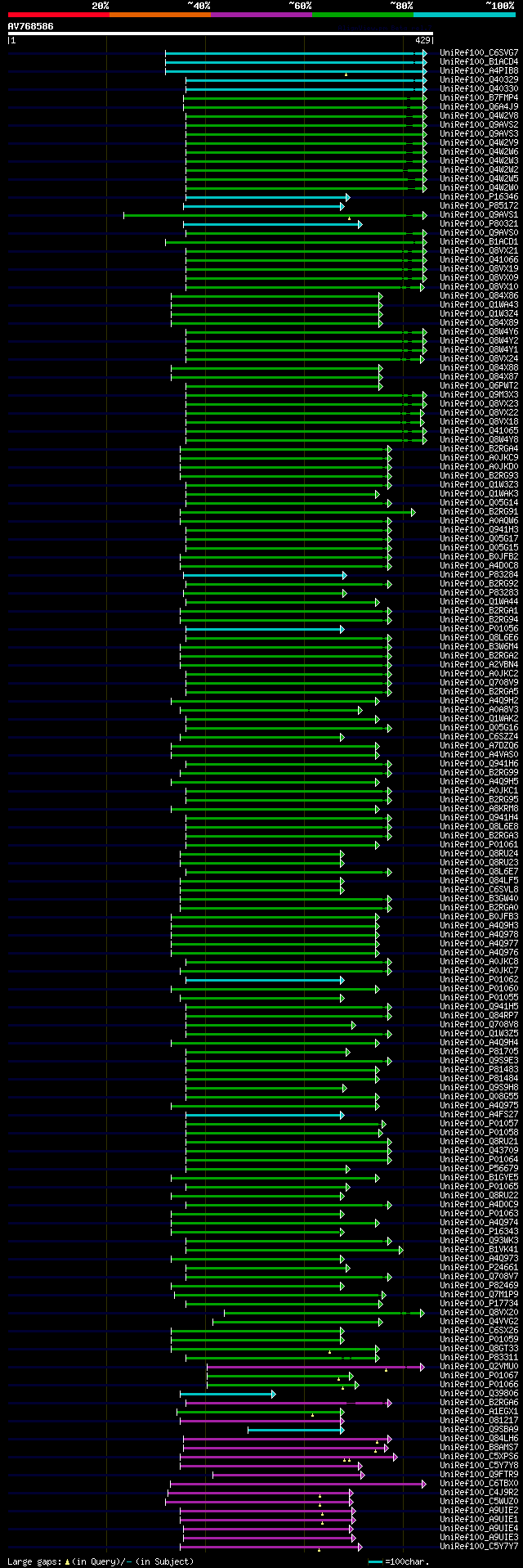Viewport: 523px width, 1568px height.
Task: View hit UniRef100_P83283
Action: [479, 592]
